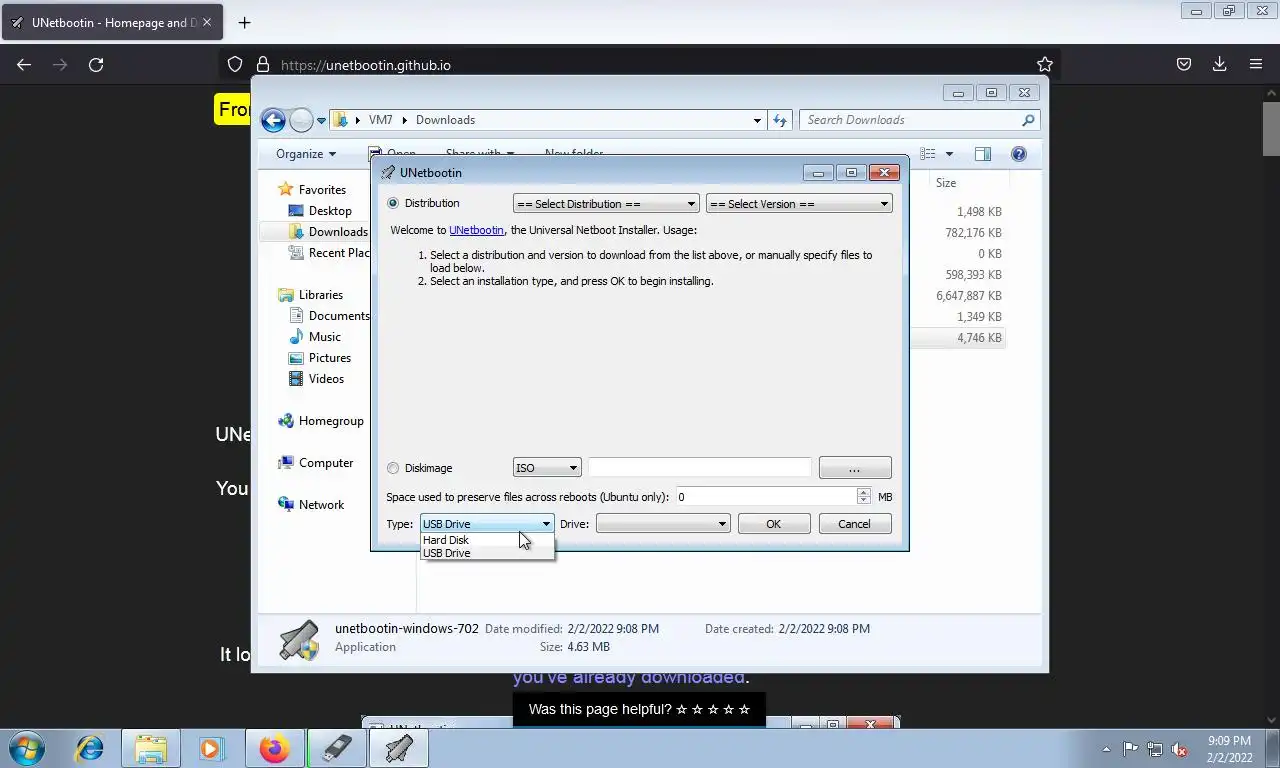Click the volume icon in system tray
The image size is (1280, 768).
coord(1179,749)
